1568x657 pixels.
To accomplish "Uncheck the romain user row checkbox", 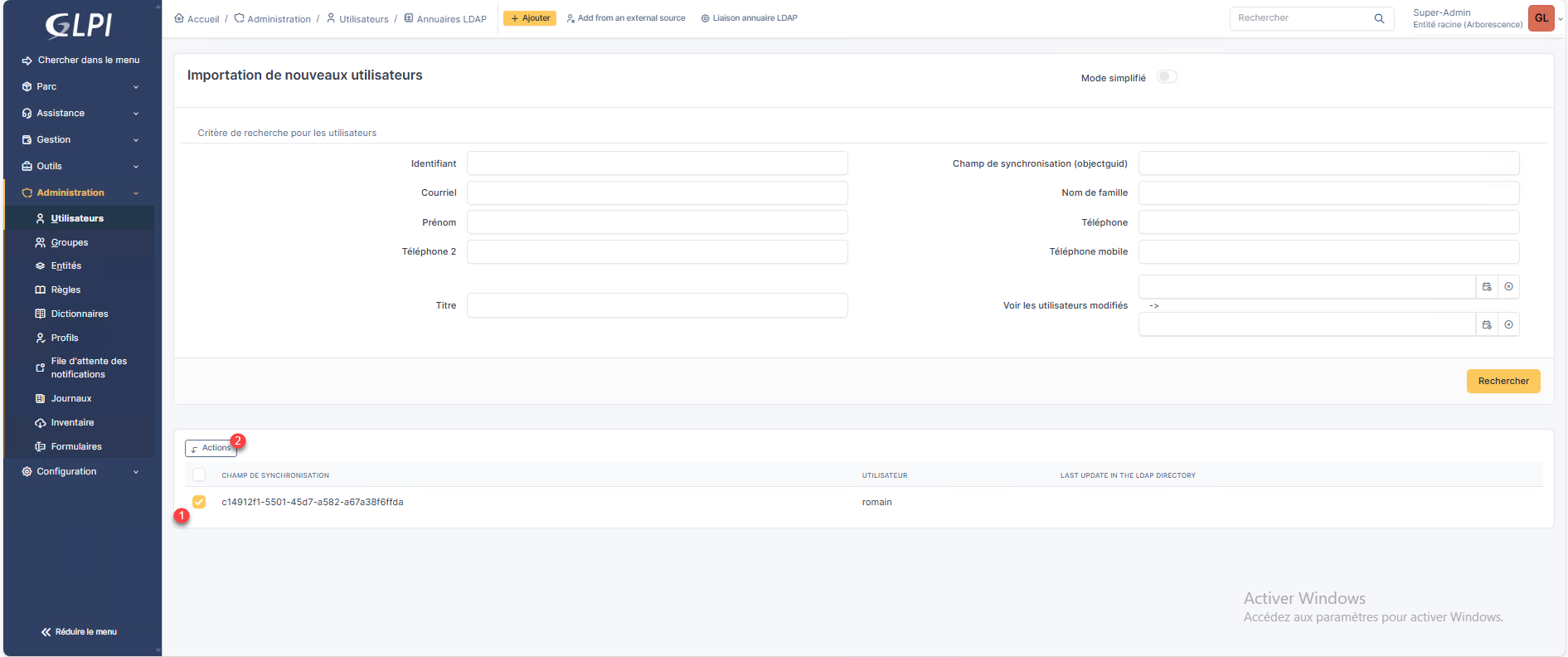I will pos(199,502).
